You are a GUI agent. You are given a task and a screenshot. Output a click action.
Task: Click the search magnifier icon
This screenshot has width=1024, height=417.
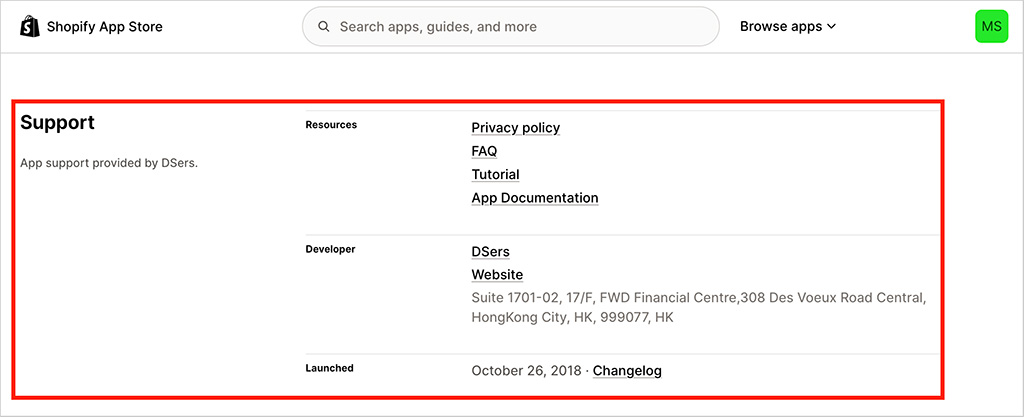click(x=323, y=27)
